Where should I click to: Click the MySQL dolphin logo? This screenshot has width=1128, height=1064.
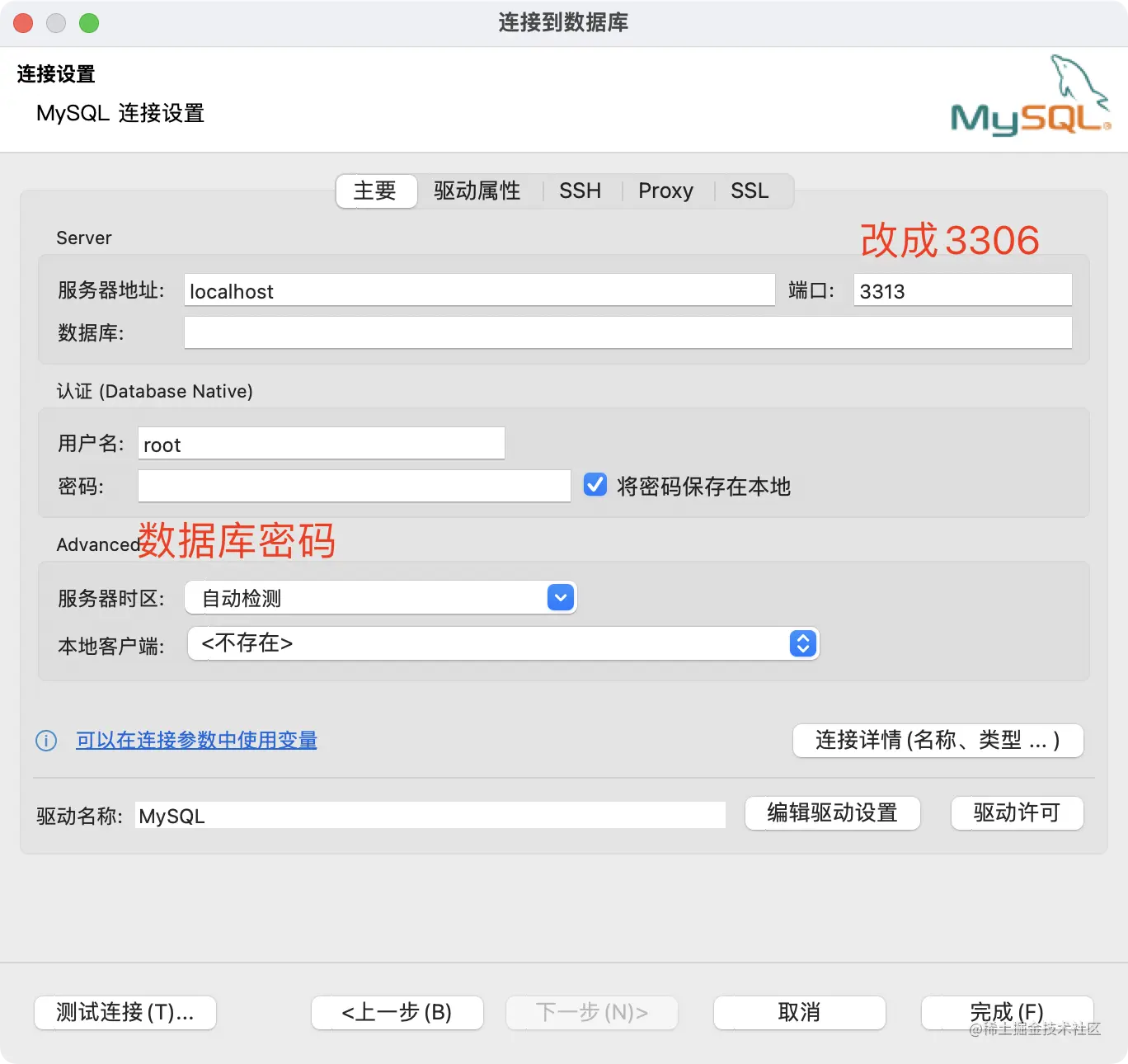(1031, 96)
